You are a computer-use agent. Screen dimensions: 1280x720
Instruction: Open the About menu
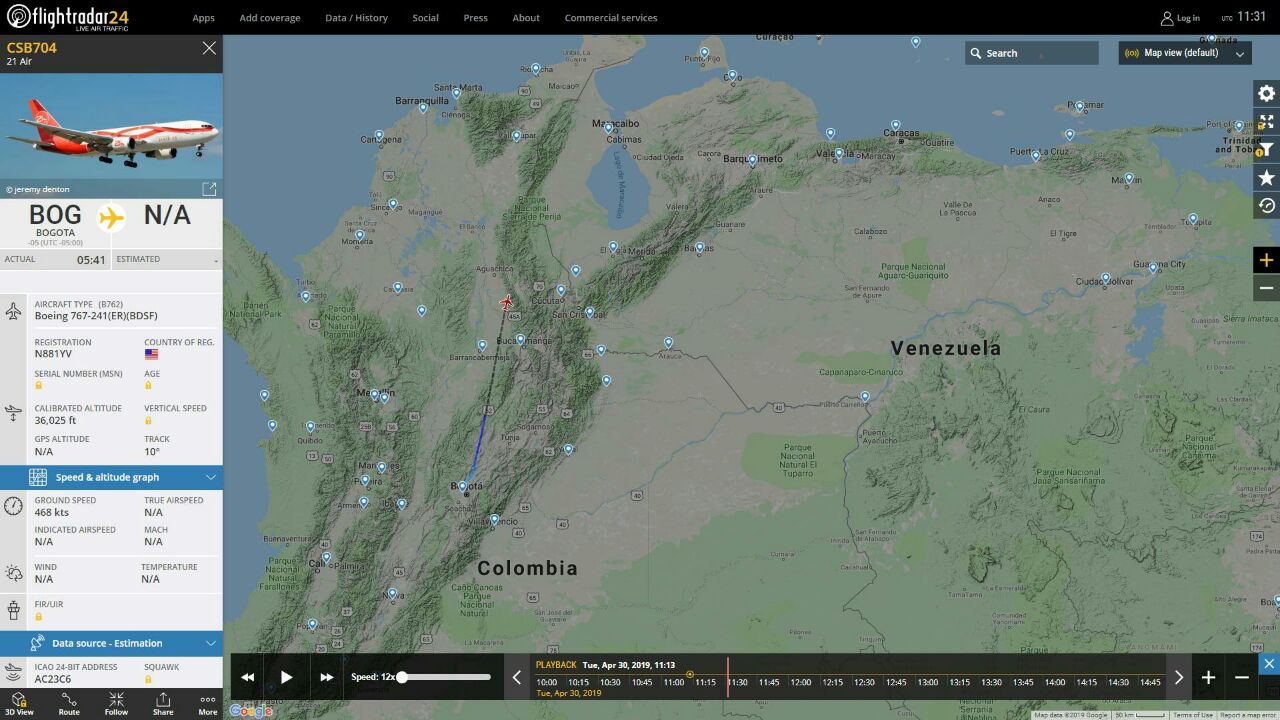click(526, 18)
